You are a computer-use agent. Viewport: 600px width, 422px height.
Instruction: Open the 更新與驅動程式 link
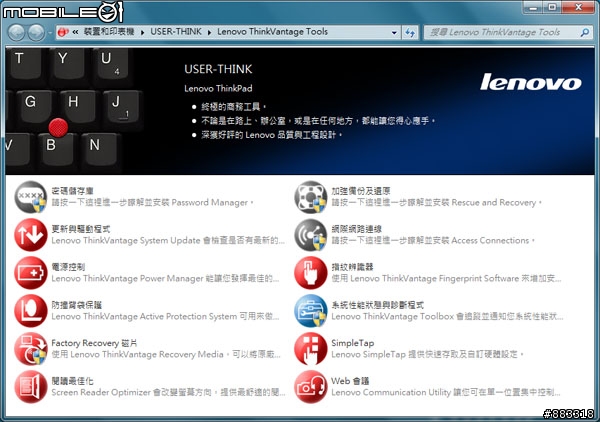coord(81,229)
